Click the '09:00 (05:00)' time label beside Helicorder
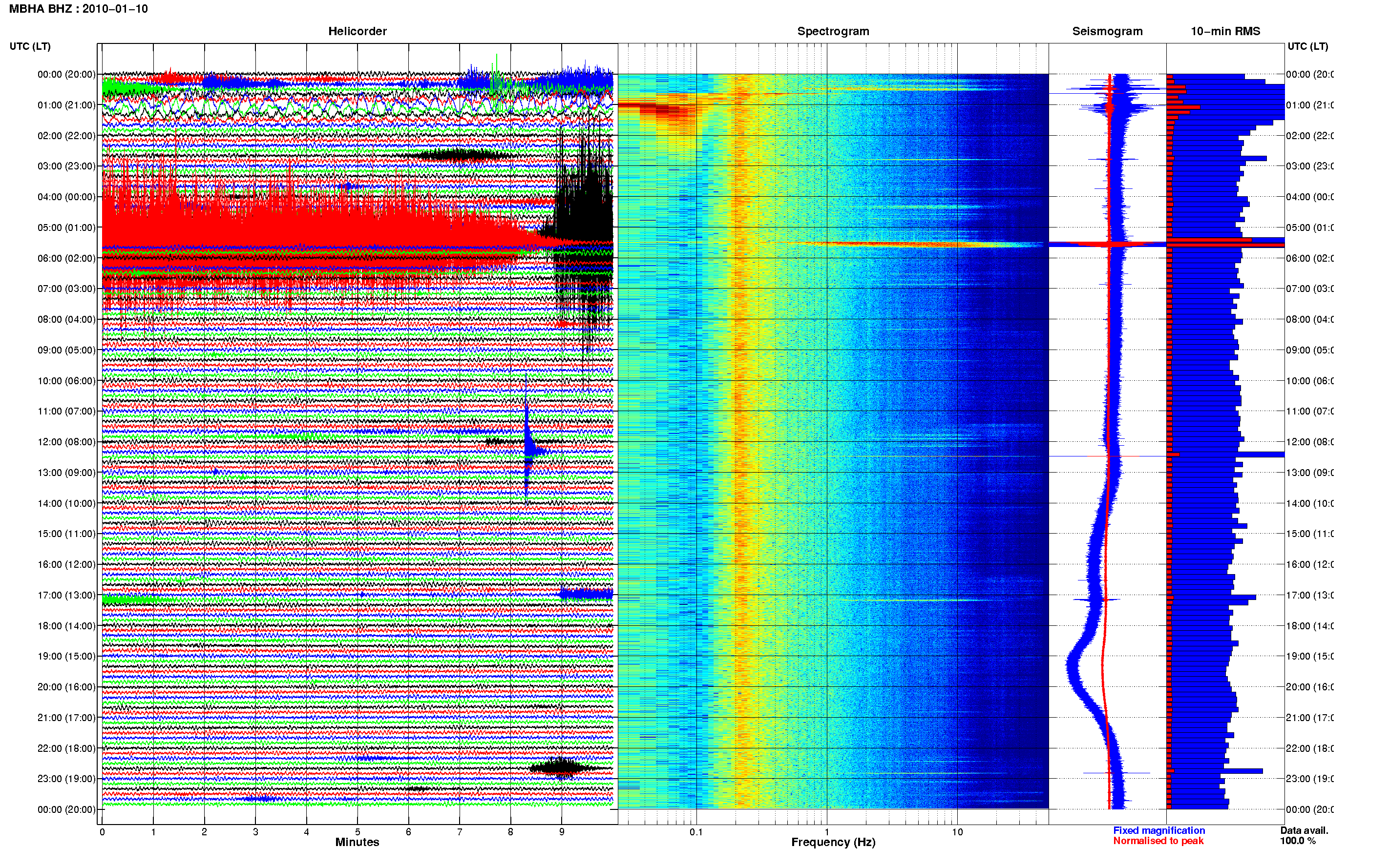 pos(66,350)
